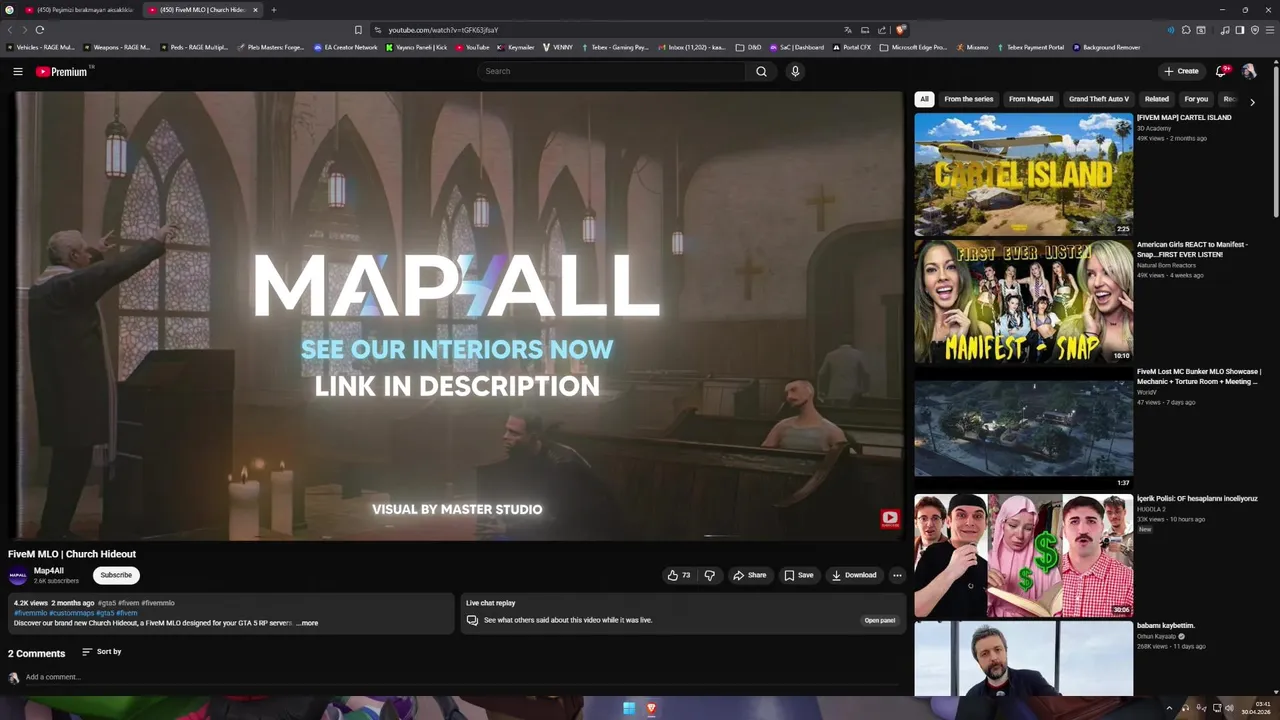The image size is (1280, 720).
Task: Select the From the series chip
Action: 969,99
